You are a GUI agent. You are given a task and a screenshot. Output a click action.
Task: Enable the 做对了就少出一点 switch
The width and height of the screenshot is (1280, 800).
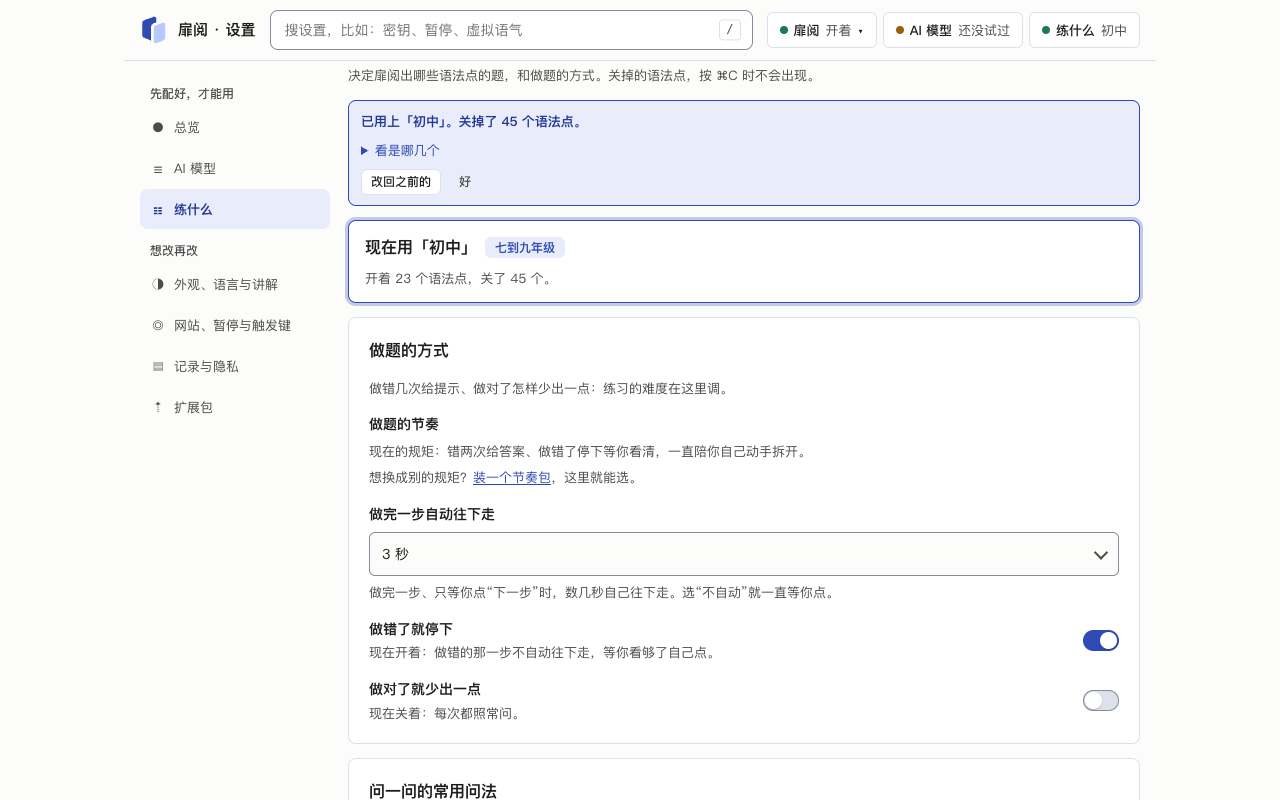[x=1101, y=700]
